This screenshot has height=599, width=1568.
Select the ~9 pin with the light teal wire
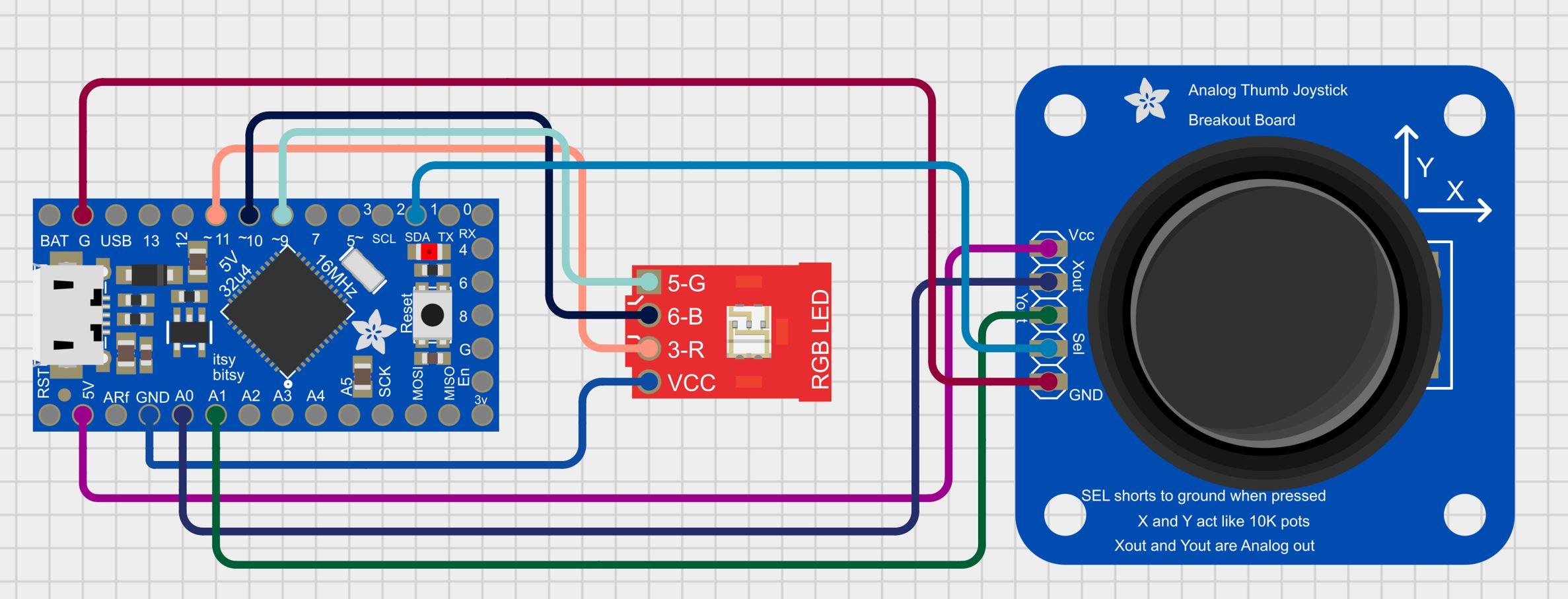pos(283,215)
